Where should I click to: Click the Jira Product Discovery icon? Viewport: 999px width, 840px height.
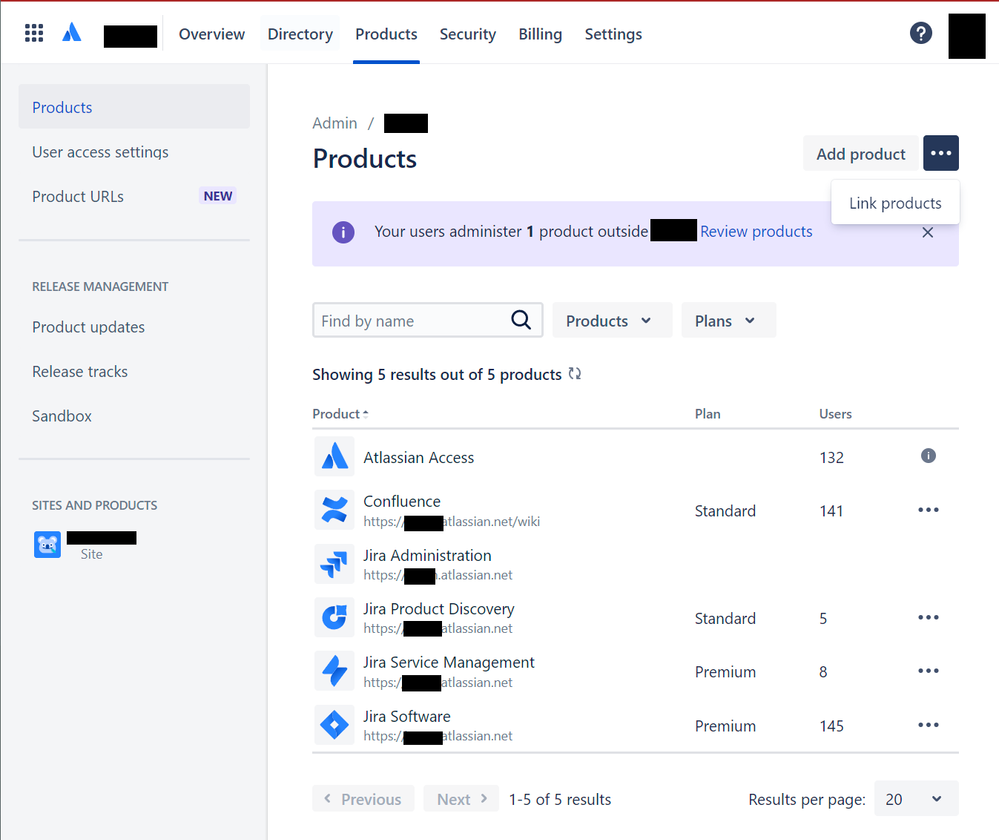(334, 618)
